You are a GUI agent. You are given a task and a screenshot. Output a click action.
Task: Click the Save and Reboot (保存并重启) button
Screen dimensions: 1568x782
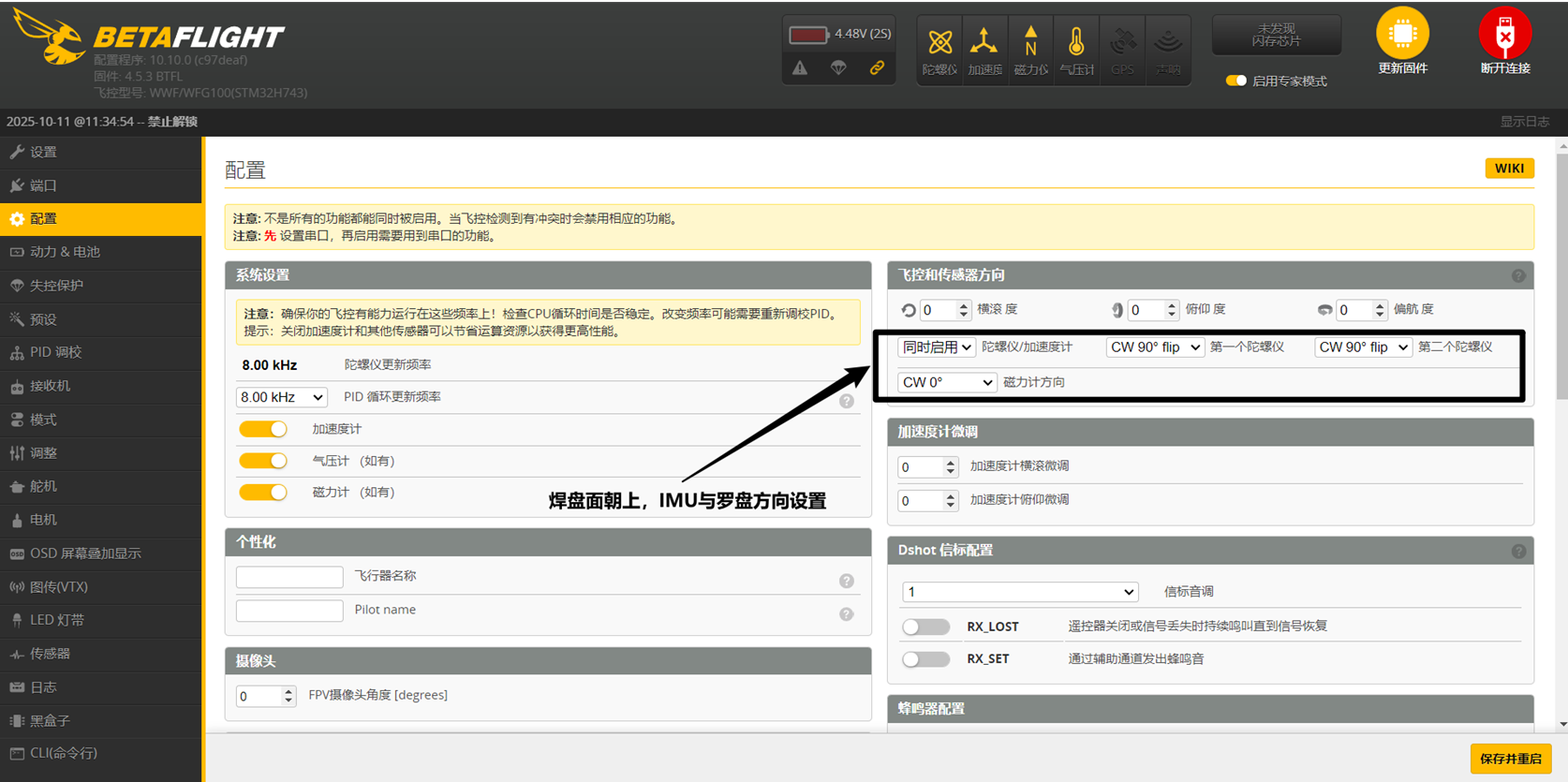point(1510,759)
